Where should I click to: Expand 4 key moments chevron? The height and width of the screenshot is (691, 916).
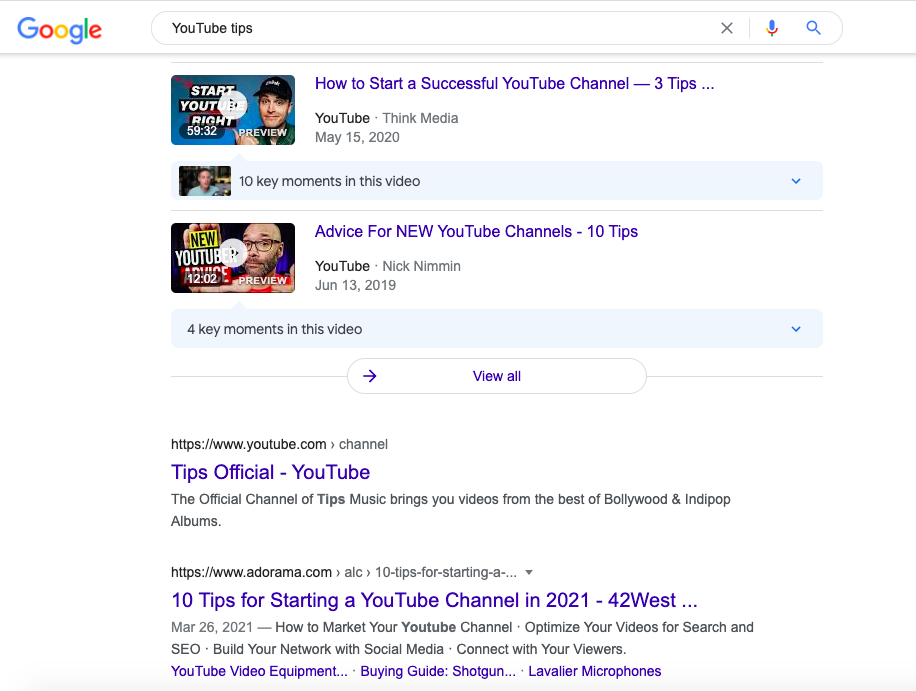click(796, 329)
